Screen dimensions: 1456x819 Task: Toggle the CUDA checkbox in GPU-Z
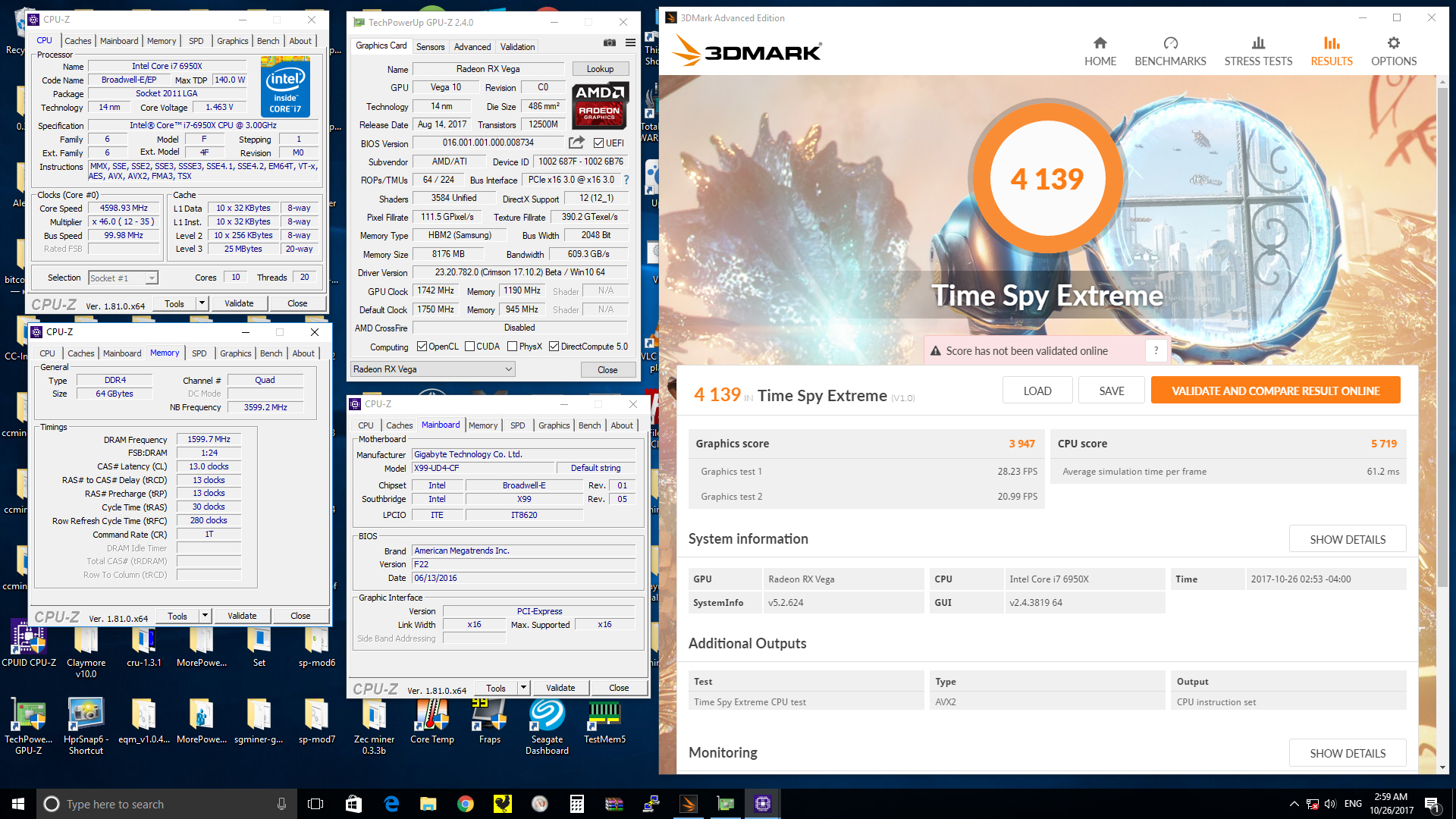point(470,347)
